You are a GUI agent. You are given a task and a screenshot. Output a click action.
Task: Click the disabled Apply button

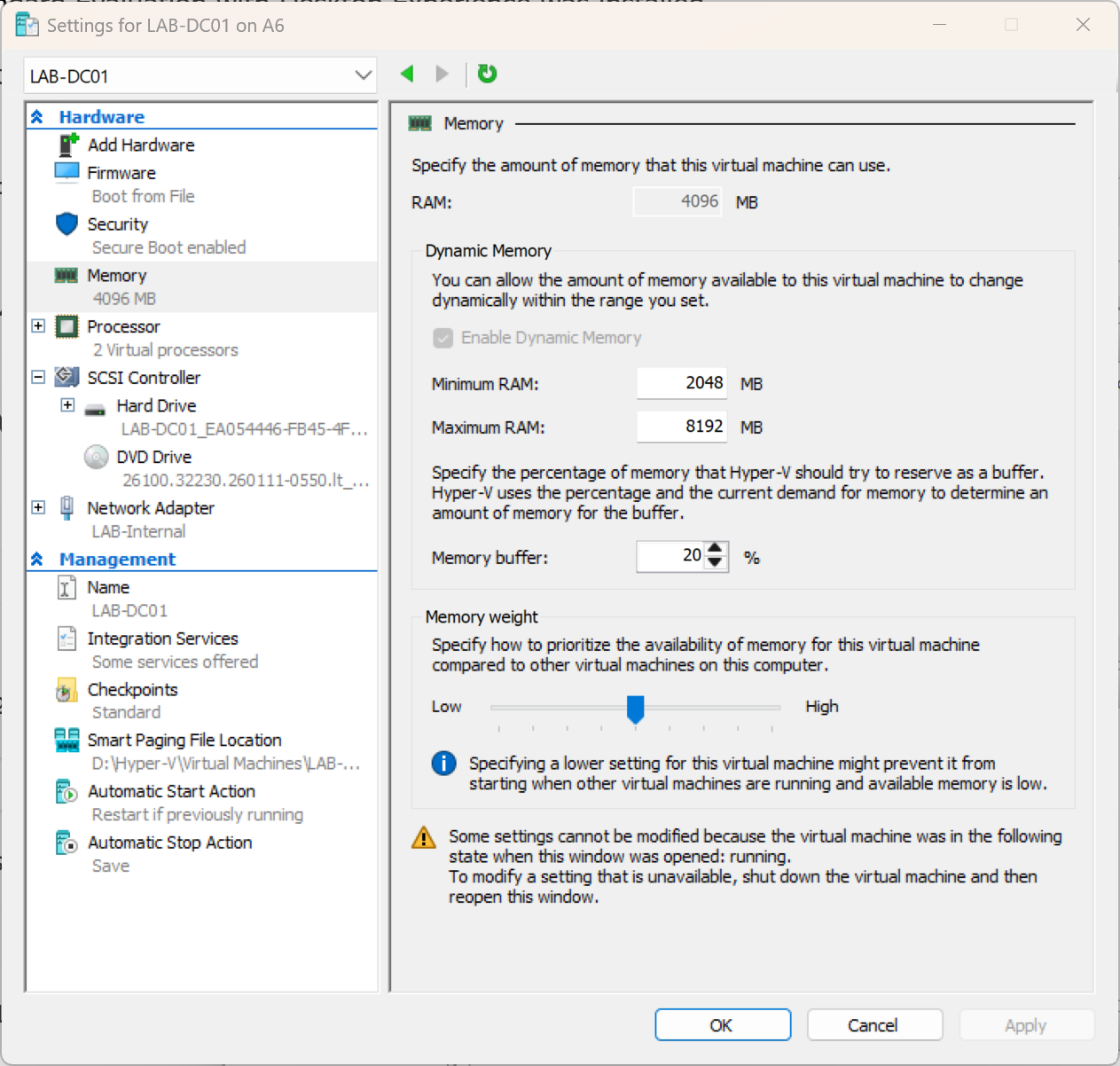(x=1027, y=1025)
